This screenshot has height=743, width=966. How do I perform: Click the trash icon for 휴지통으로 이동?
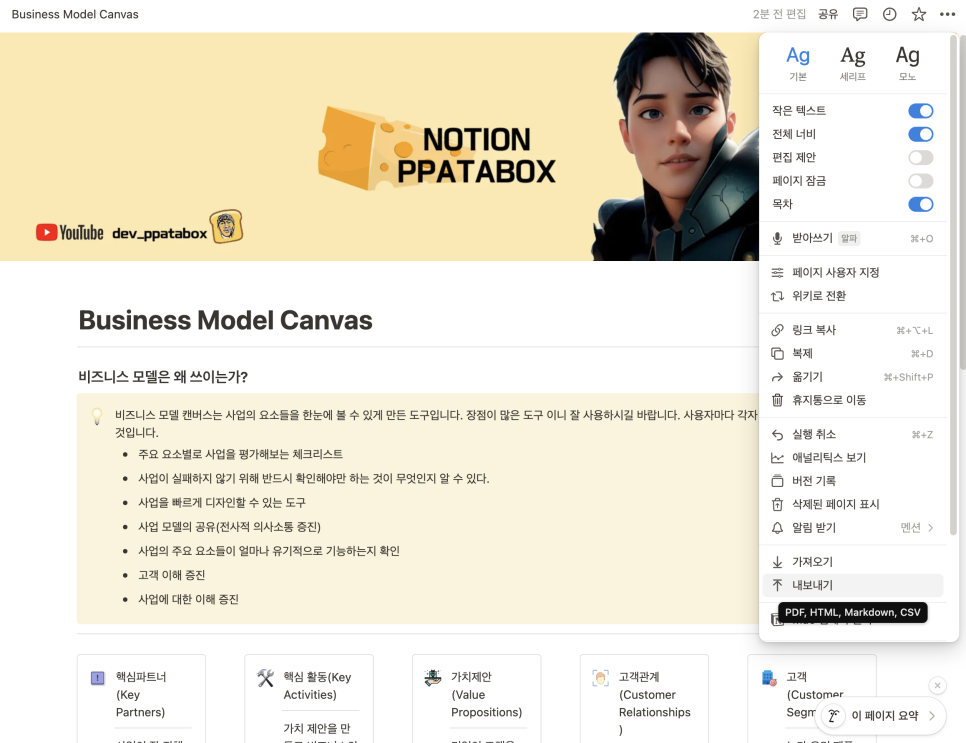tap(777, 400)
